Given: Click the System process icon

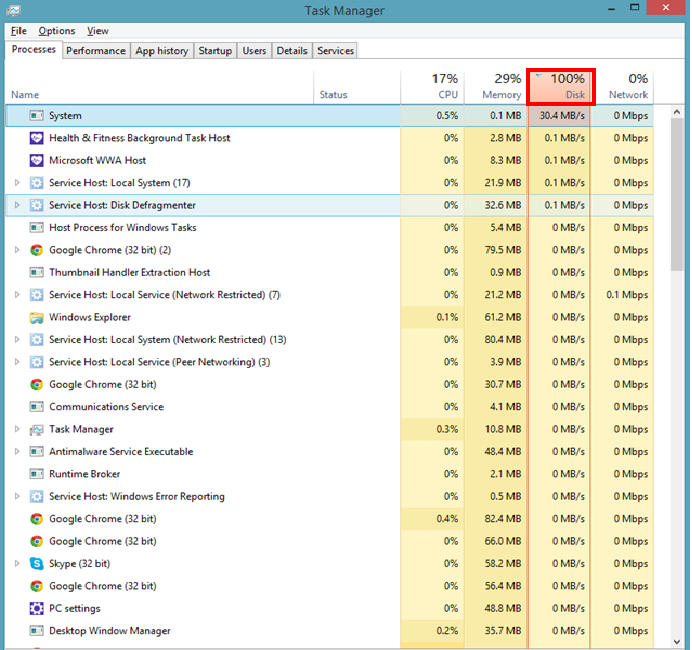Looking at the screenshot, I should [x=36, y=116].
